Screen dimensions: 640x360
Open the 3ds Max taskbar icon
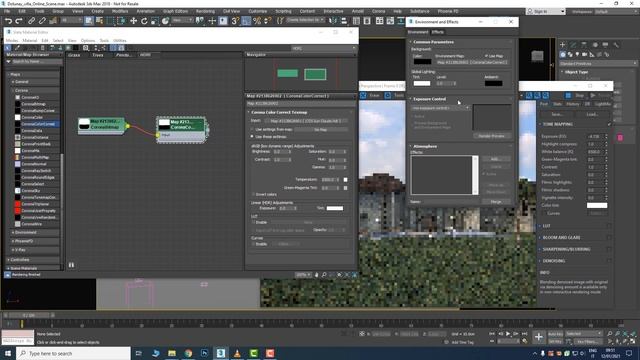pos(221,353)
